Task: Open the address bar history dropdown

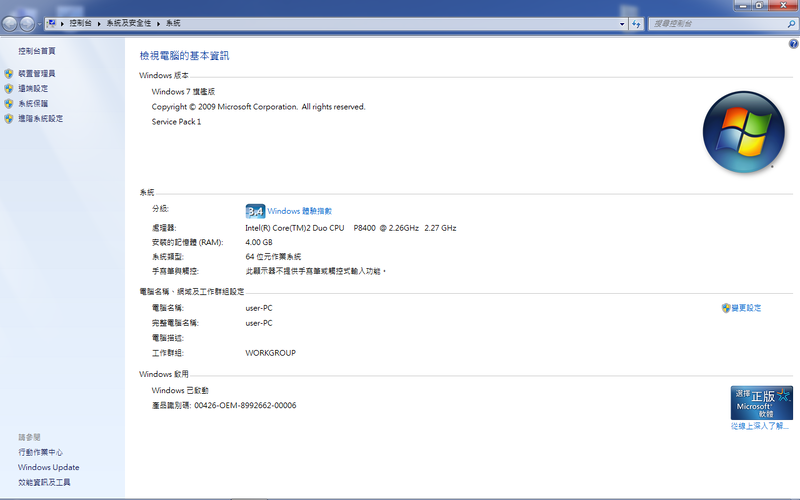Action: coord(622,23)
